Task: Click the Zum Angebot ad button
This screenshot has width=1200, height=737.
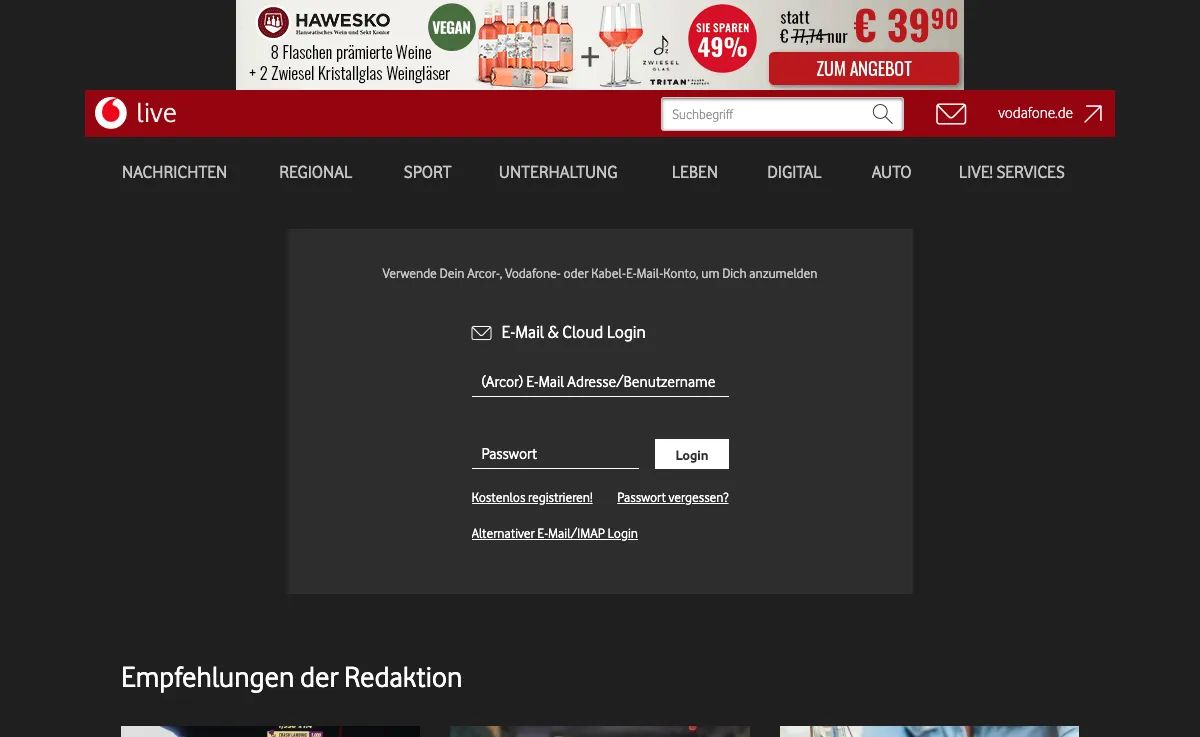Action: click(x=864, y=69)
